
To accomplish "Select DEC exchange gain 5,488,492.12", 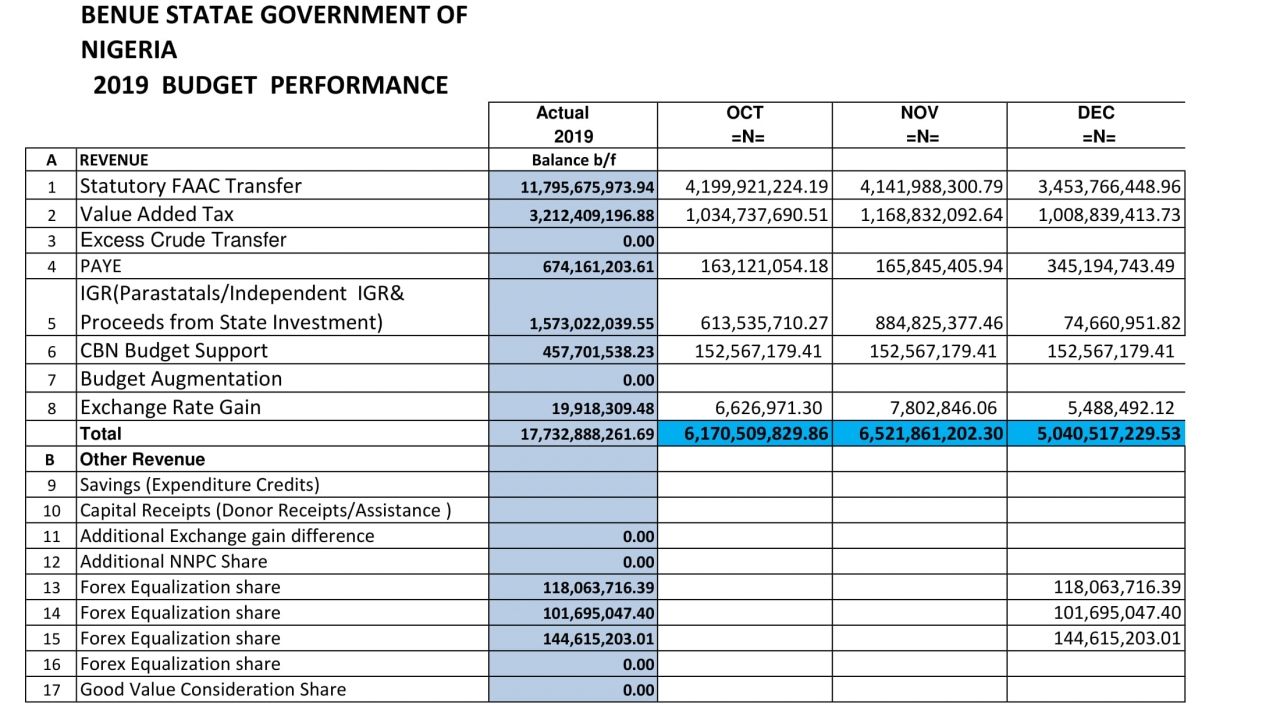I will click(1121, 407).
